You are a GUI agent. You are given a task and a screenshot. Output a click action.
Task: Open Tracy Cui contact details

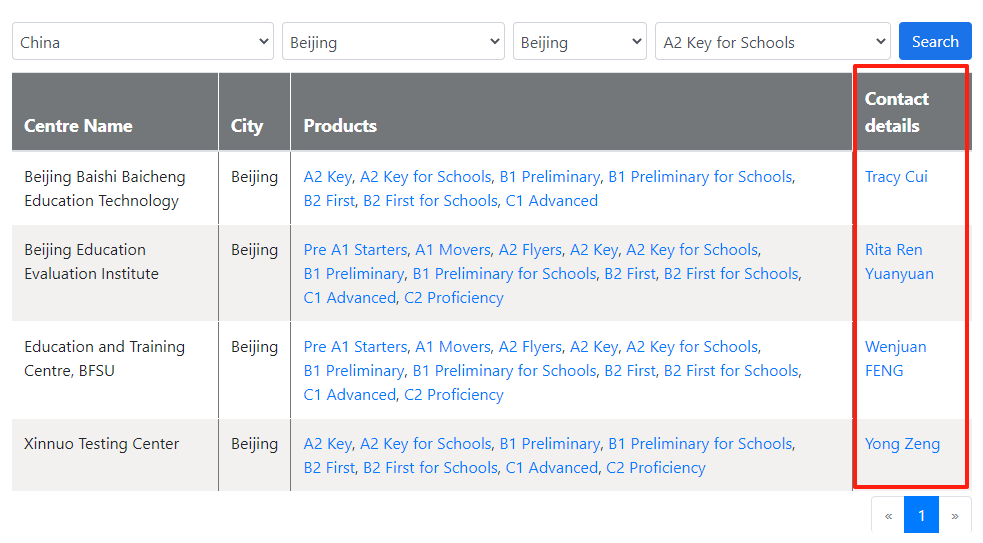click(x=896, y=177)
